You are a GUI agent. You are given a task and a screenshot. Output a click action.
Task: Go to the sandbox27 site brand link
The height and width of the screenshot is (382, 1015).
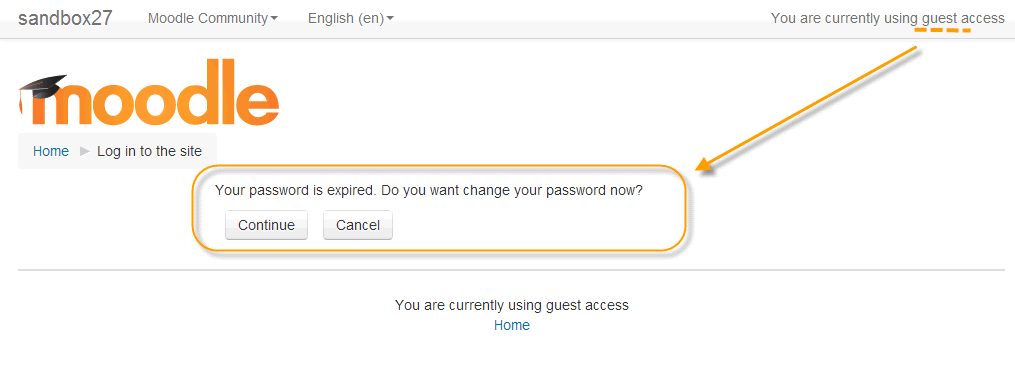(65, 18)
